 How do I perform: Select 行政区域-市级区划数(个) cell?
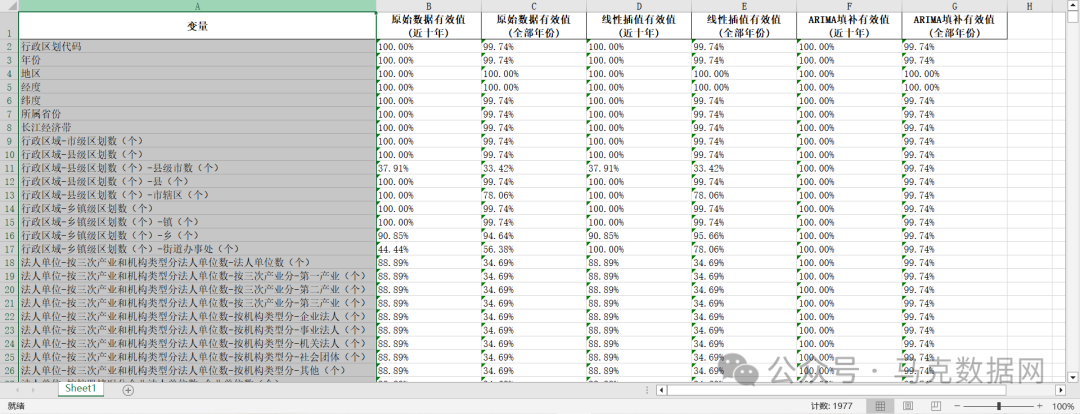(198, 141)
